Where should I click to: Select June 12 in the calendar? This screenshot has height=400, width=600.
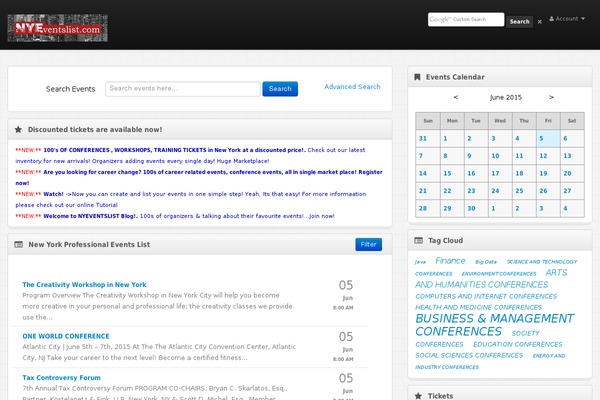pyautogui.click(x=548, y=156)
